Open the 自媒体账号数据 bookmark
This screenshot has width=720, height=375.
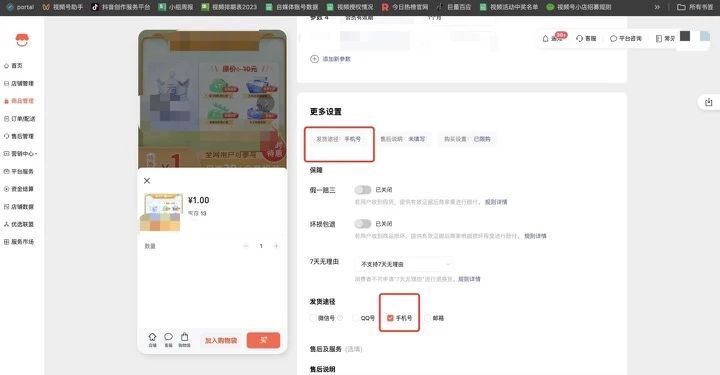tap(292, 7)
